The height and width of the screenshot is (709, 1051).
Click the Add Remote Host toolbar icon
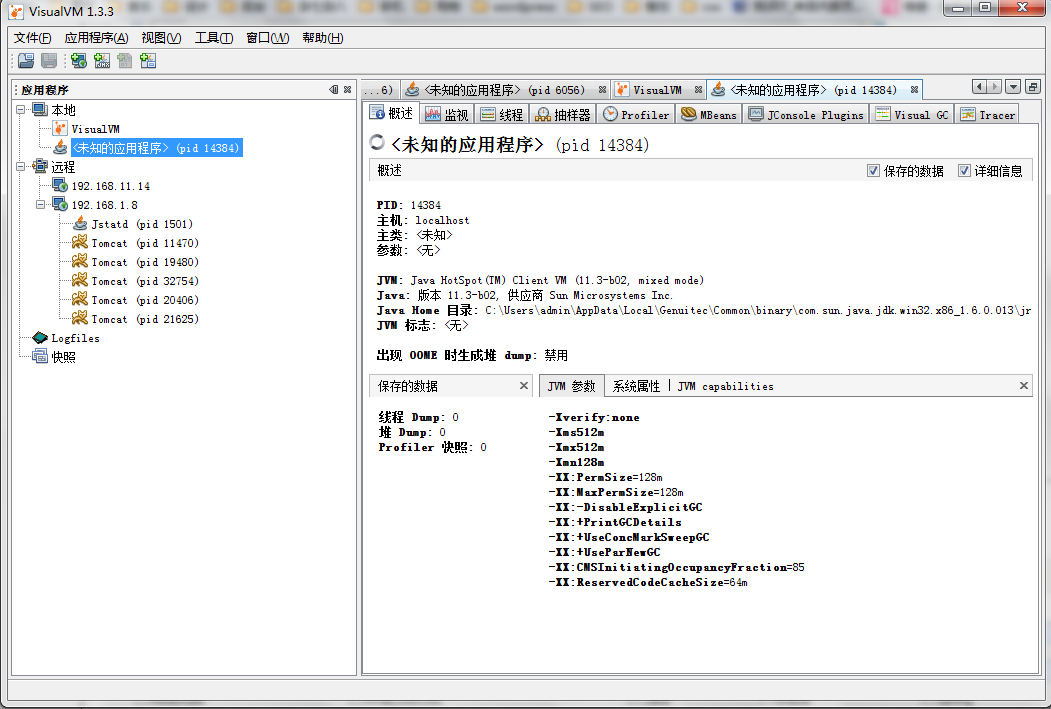[78, 61]
